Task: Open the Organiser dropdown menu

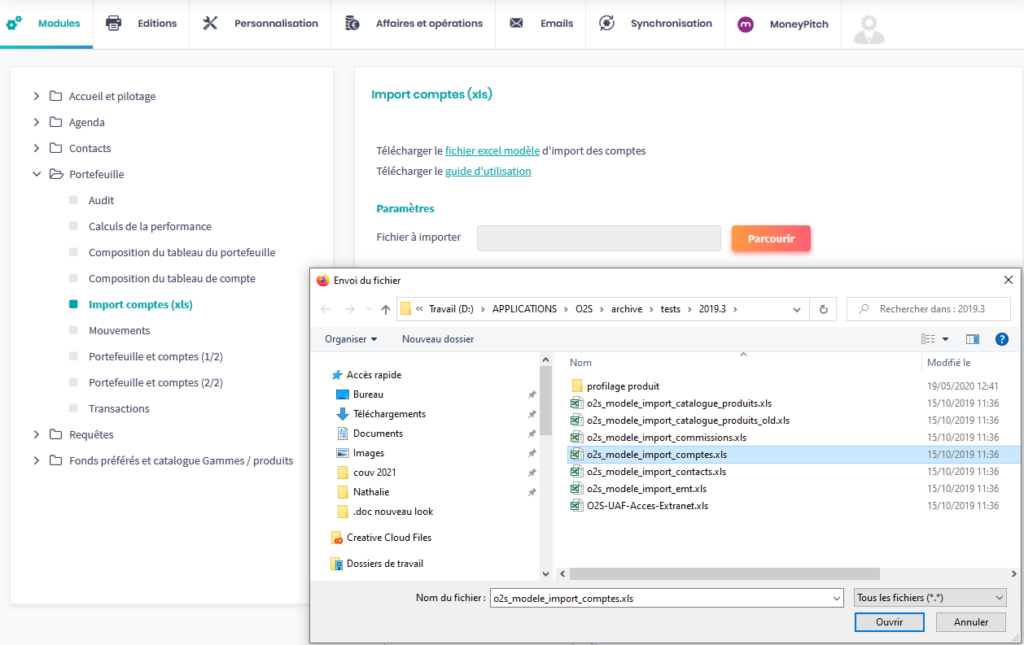Action: point(351,339)
